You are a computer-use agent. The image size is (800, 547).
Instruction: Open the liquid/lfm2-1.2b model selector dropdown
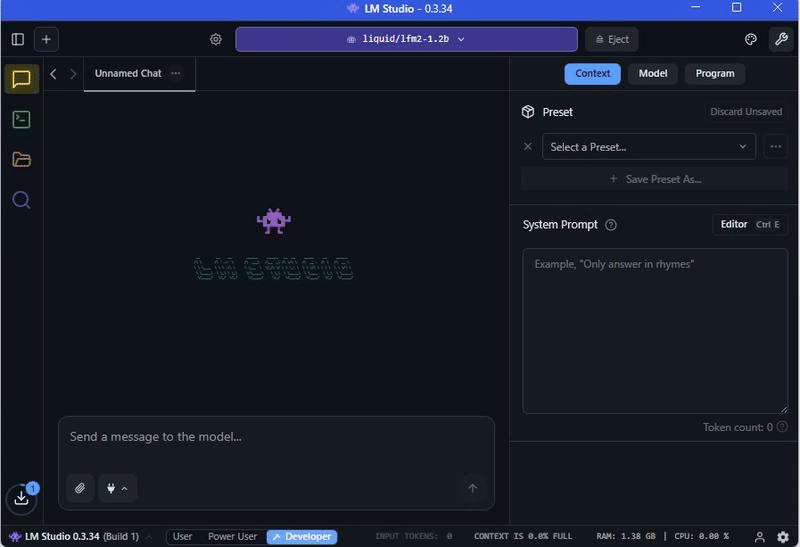click(x=406, y=39)
